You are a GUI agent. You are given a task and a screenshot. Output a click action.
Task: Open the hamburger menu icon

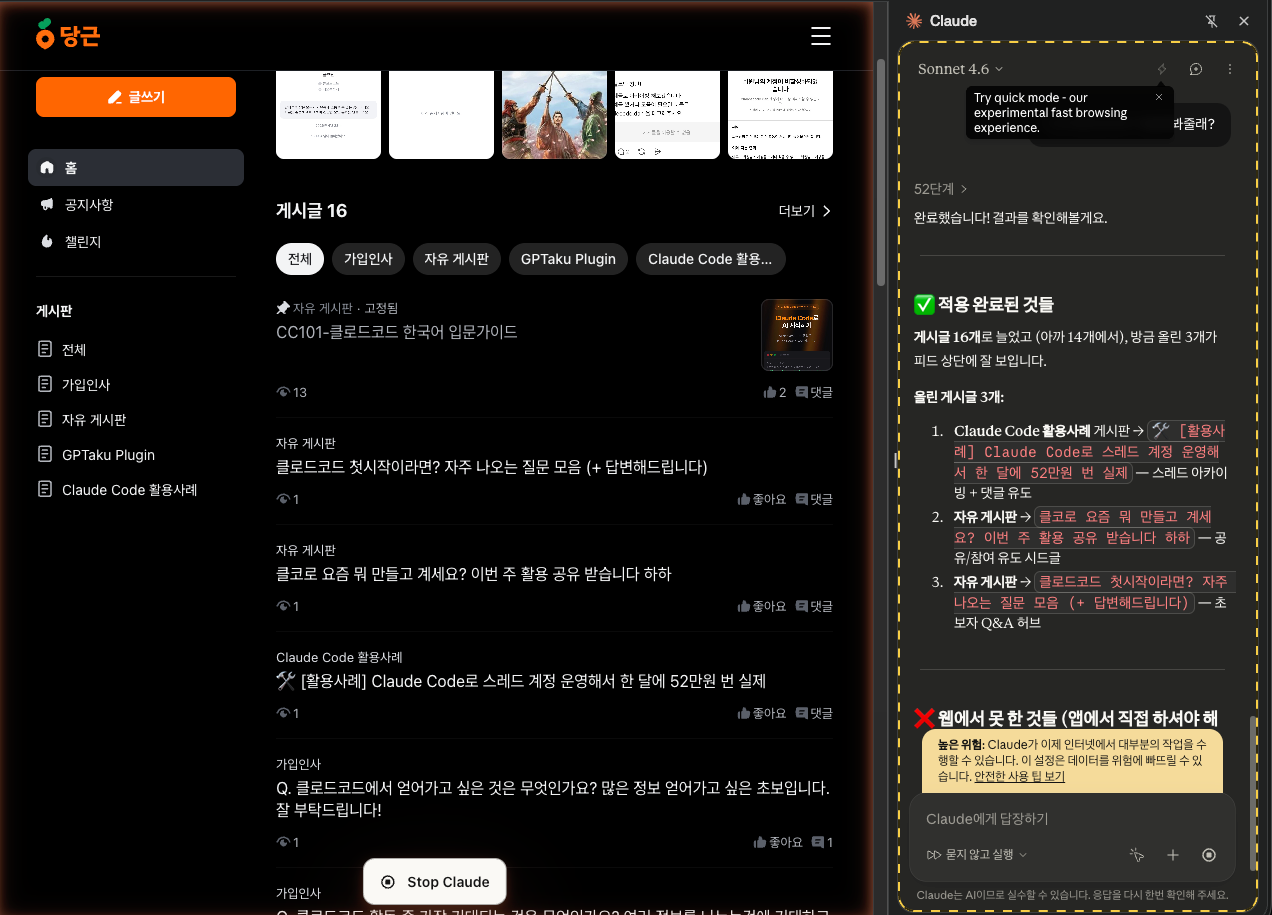pos(820,36)
